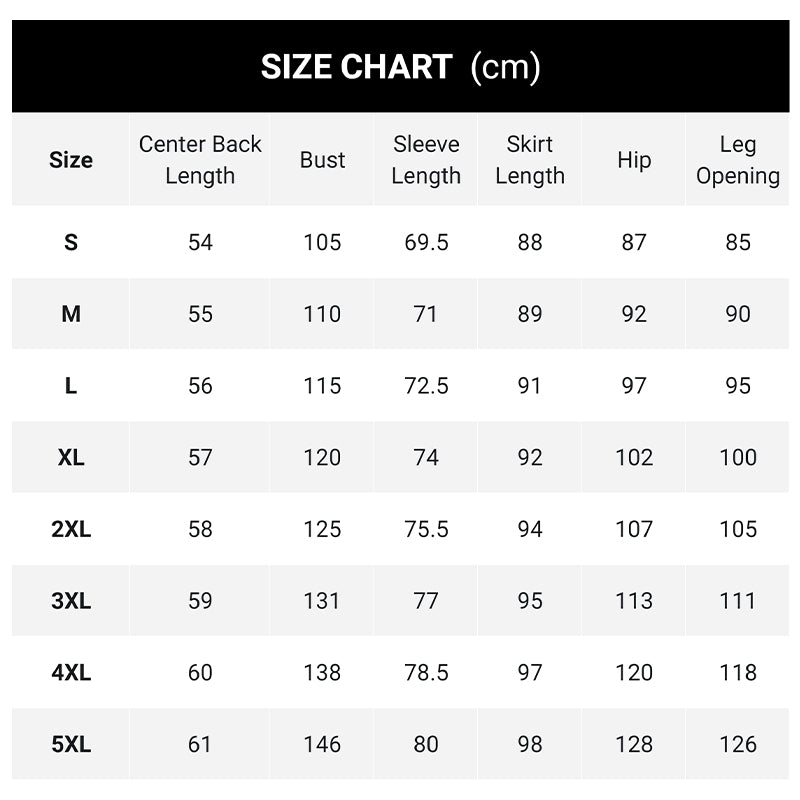Image resolution: width=800 pixels, height=800 pixels.
Task: Select the Hip column header
Action: coord(634,160)
